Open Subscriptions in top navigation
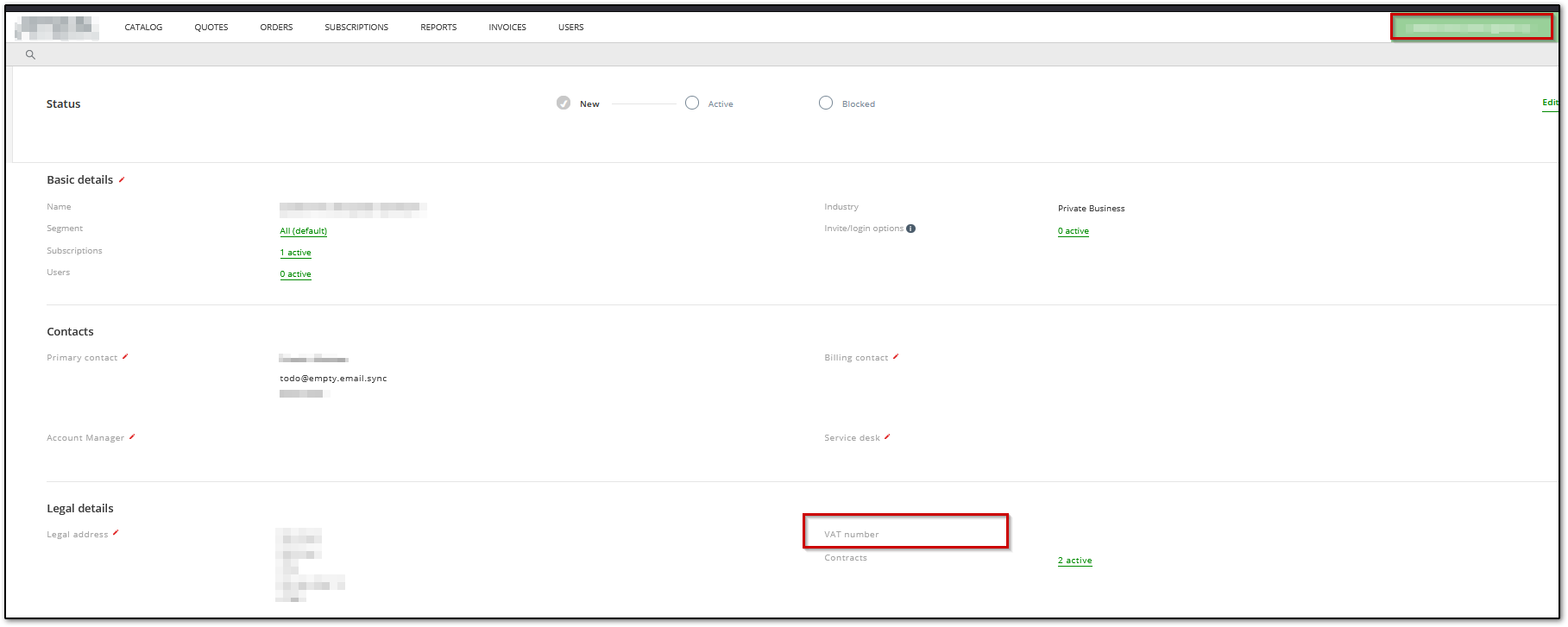Image resolution: width=1568 pixels, height=627 pixels. [356, 28]
